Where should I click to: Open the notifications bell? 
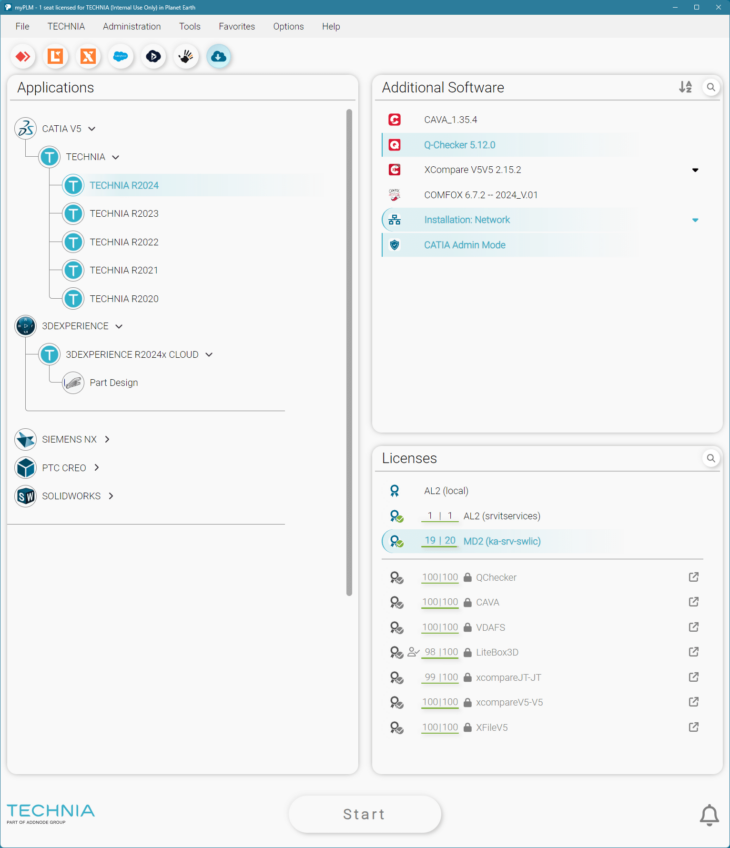tap(709, 815)
